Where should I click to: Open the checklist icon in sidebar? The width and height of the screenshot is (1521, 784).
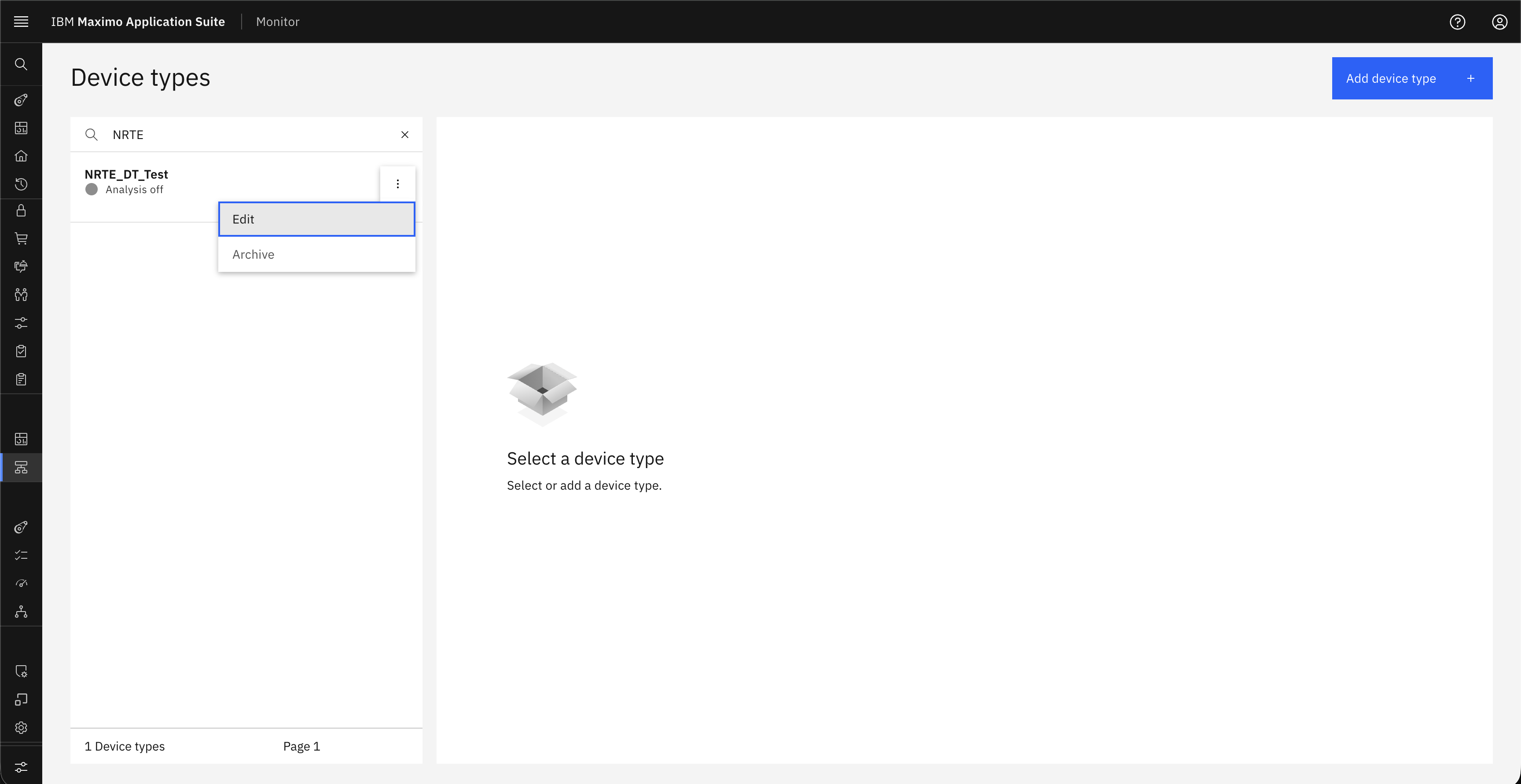point(21,555)
